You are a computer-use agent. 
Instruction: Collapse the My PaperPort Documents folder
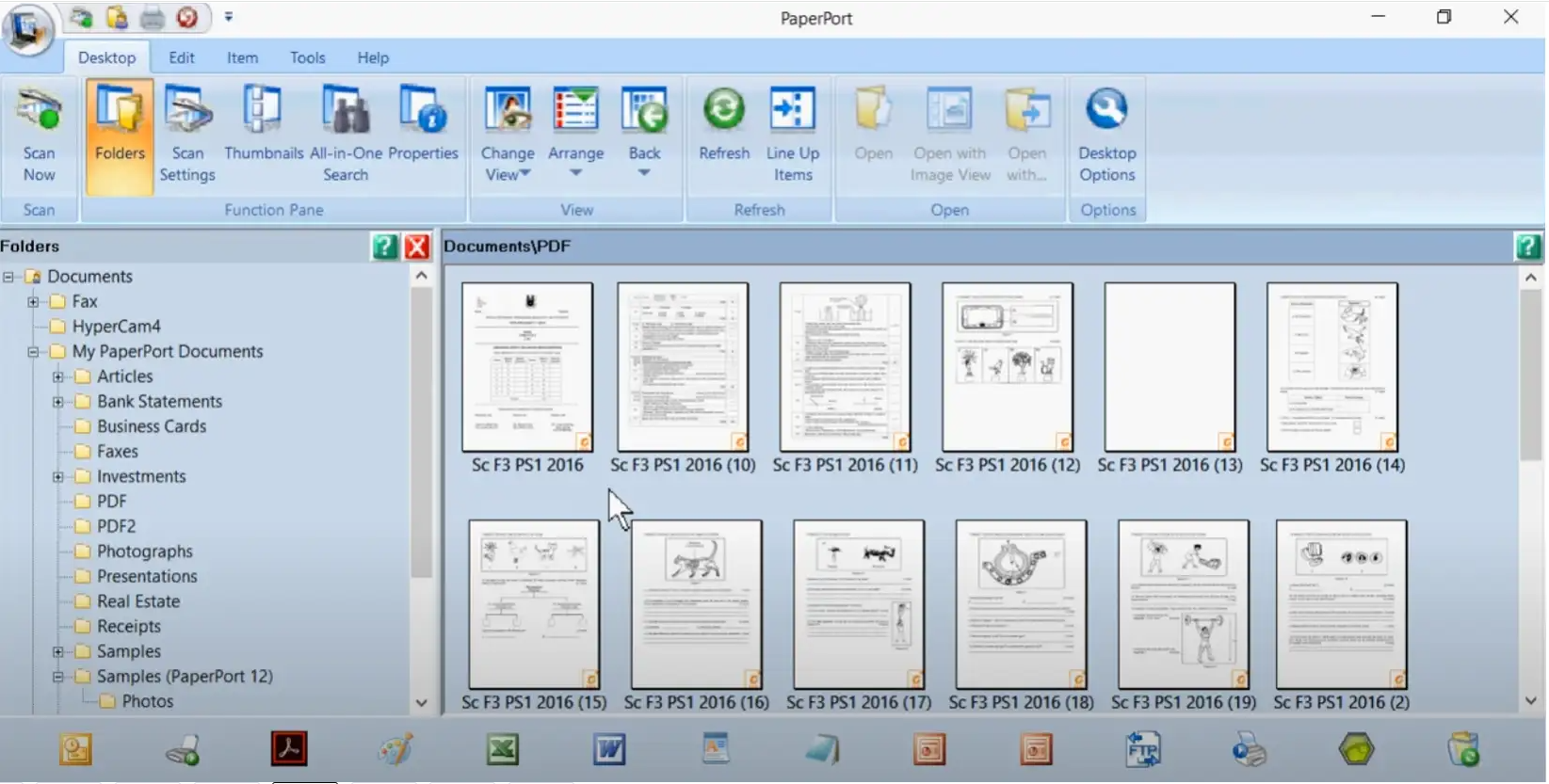[x=33, y=352]
